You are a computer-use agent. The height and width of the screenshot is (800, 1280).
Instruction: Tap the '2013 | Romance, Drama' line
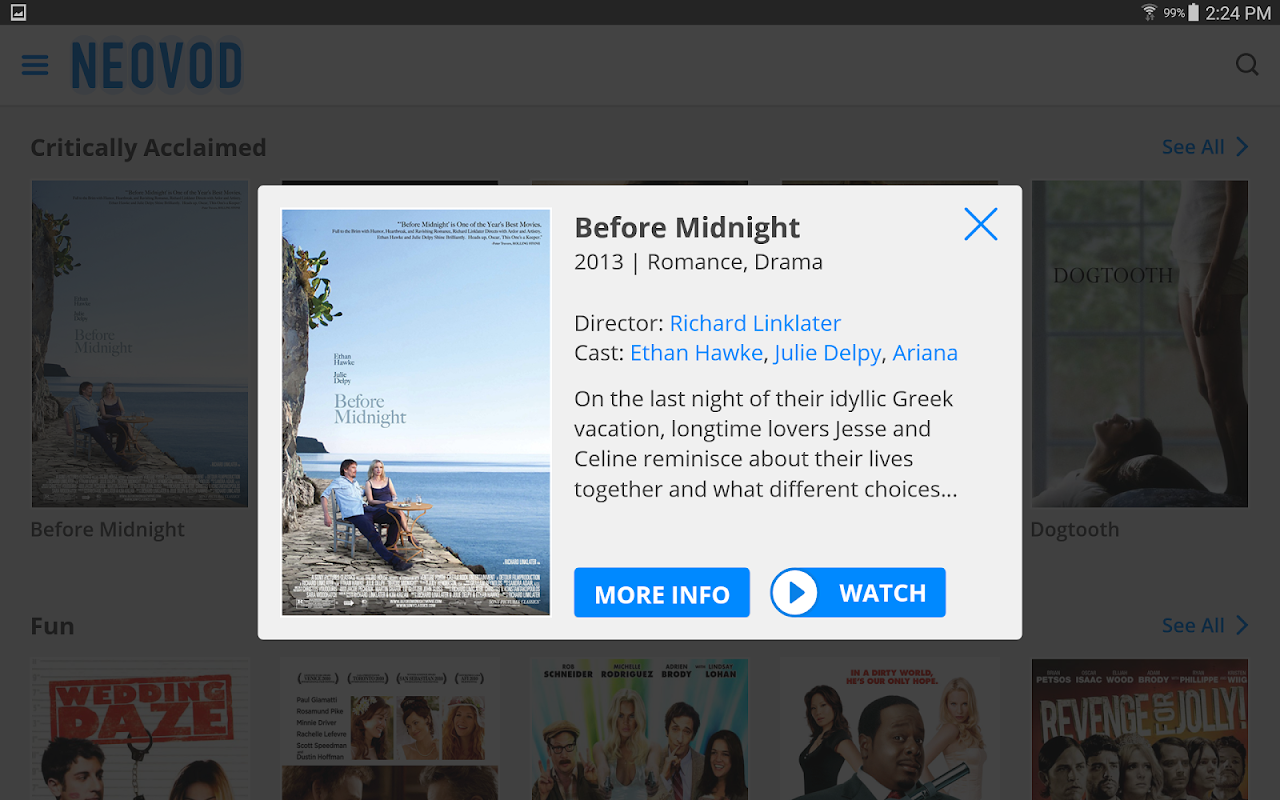pyautogui.click(x=698, y=262)
